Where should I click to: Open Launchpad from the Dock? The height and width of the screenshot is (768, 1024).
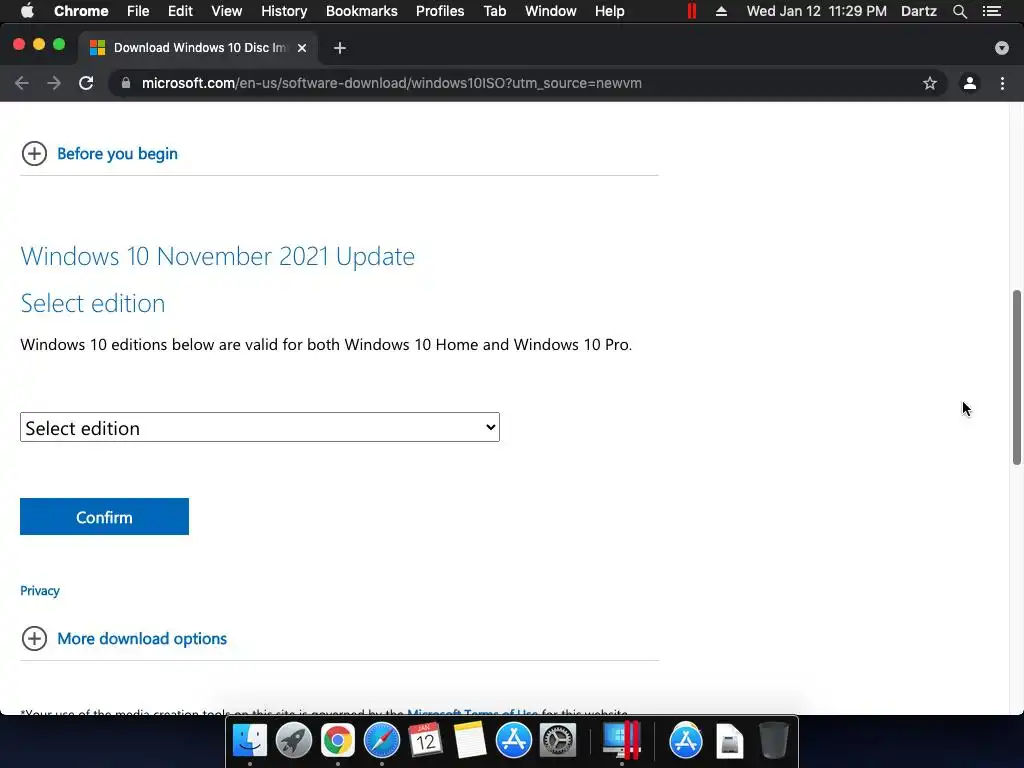pyautogui.click(x=293, y=741)
